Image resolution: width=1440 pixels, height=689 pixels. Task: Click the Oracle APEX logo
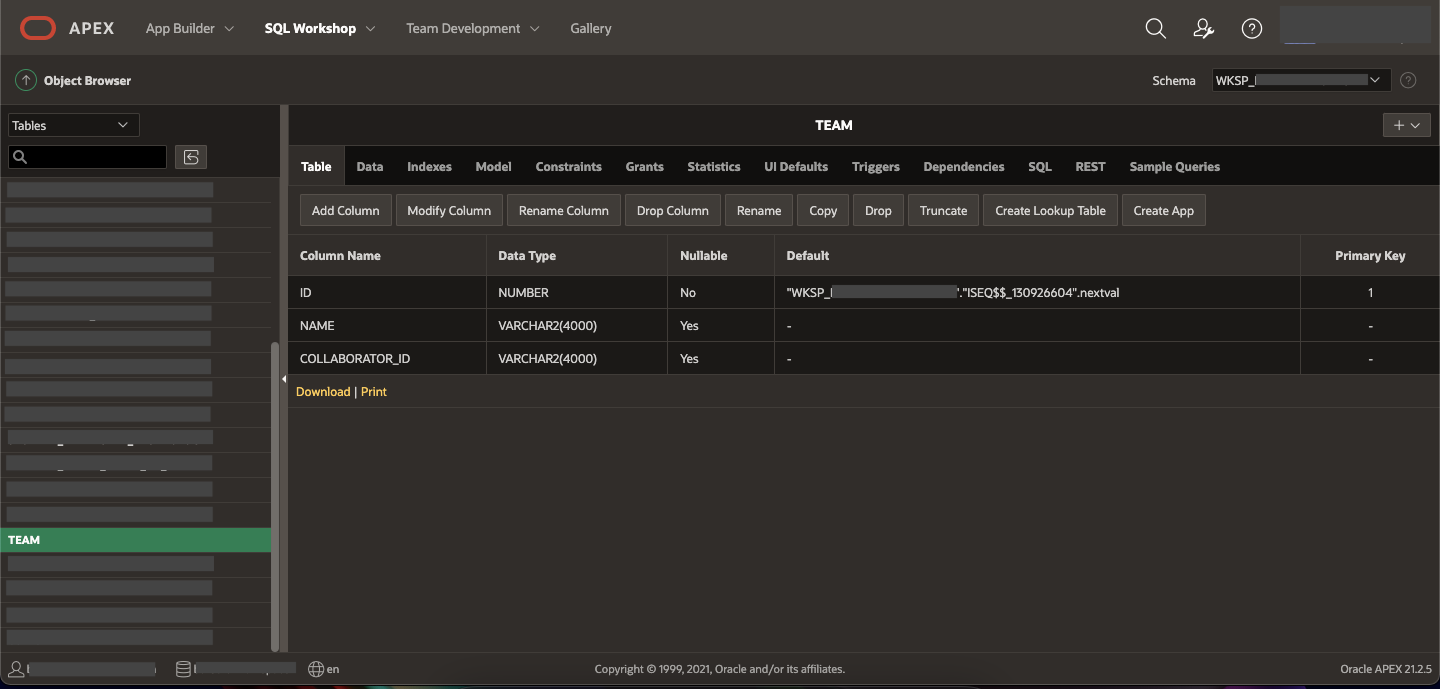click(x=67, y=28)
